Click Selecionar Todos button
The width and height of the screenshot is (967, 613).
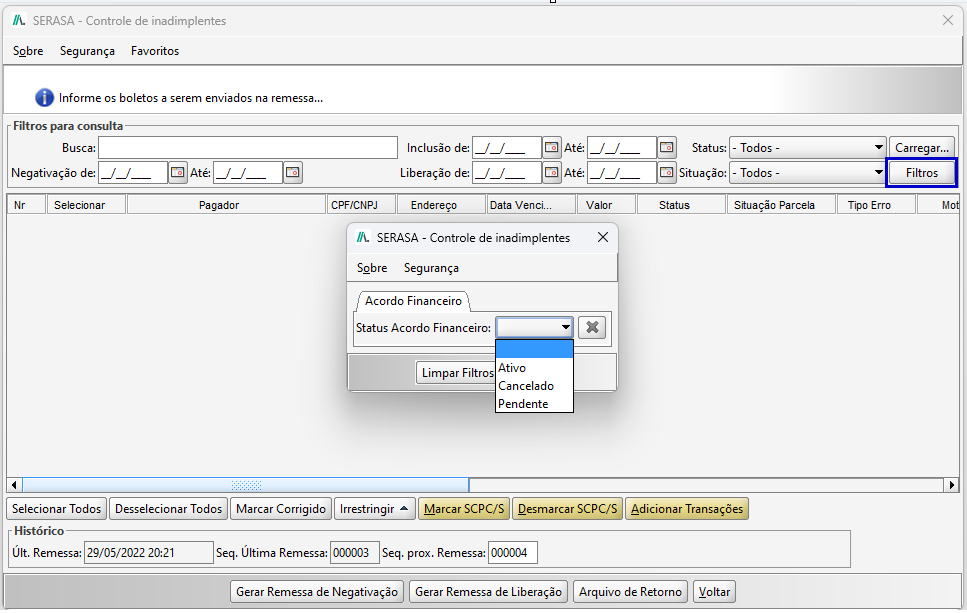[x=56, y=509]
